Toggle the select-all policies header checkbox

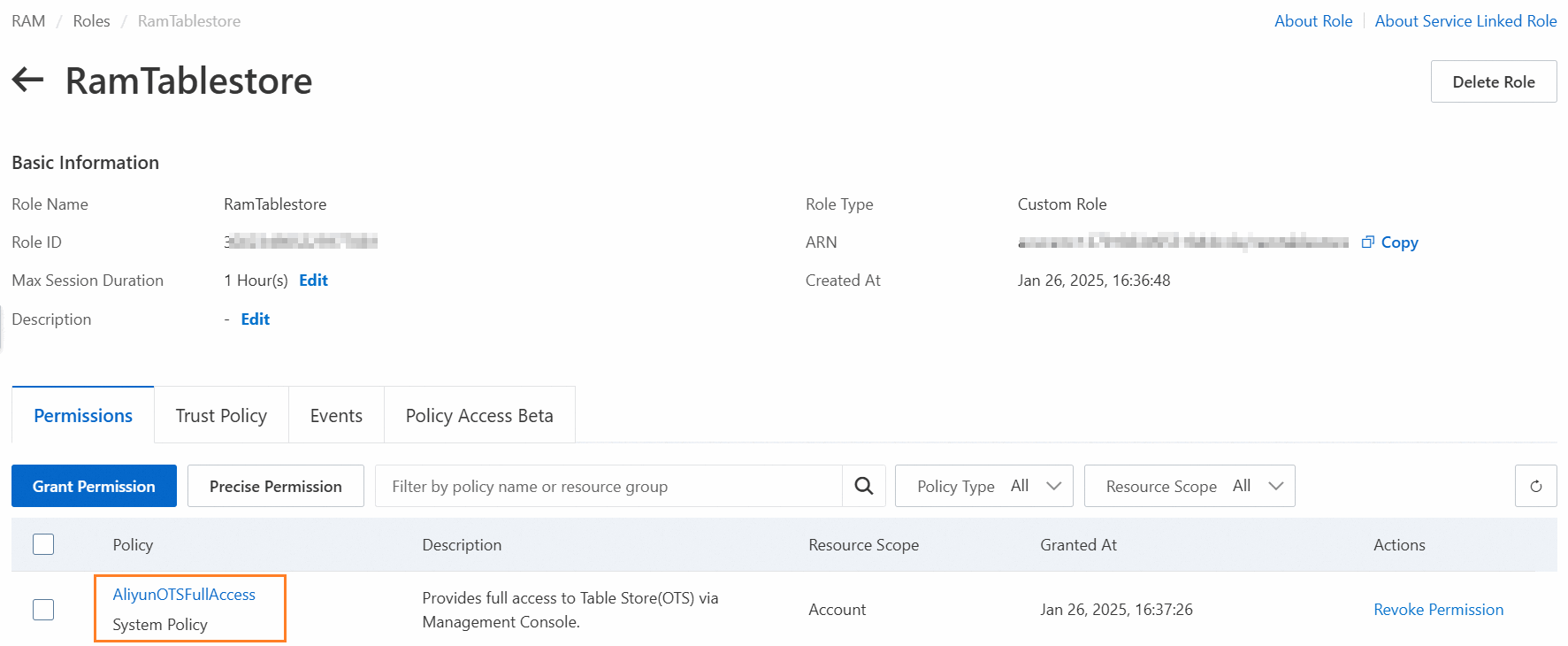pos(43,544)
